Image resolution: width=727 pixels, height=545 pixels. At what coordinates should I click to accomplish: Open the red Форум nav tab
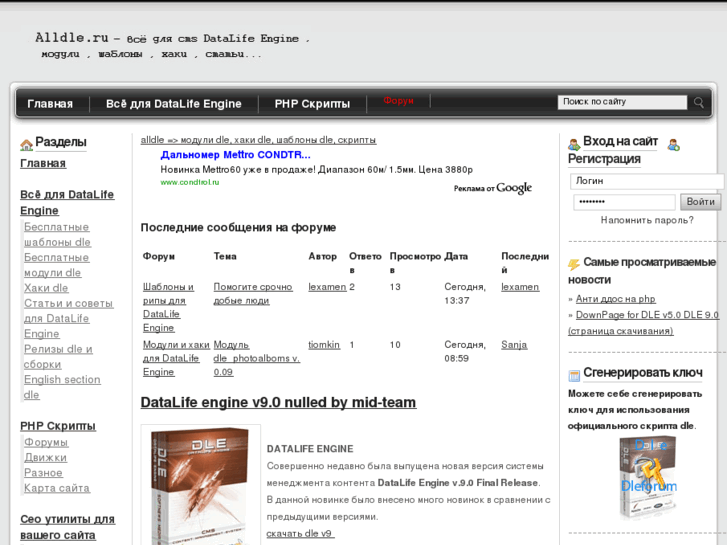coord(398,101)
